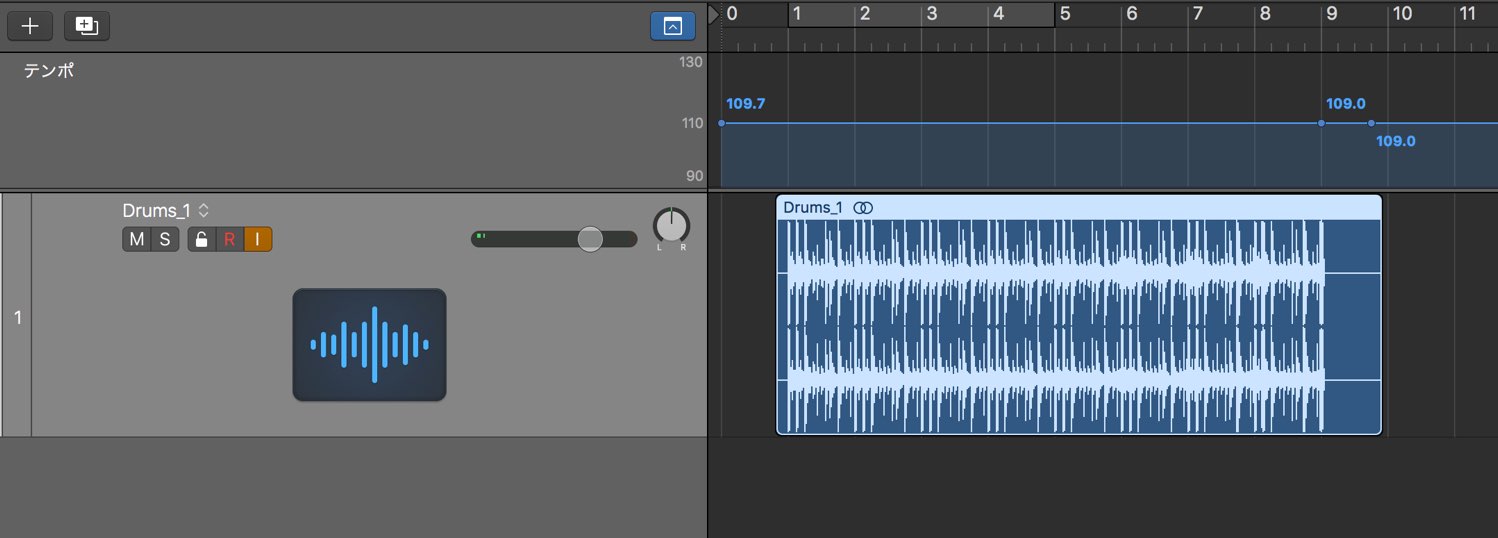Click the pan knob on Drums_1

[672, 227]
